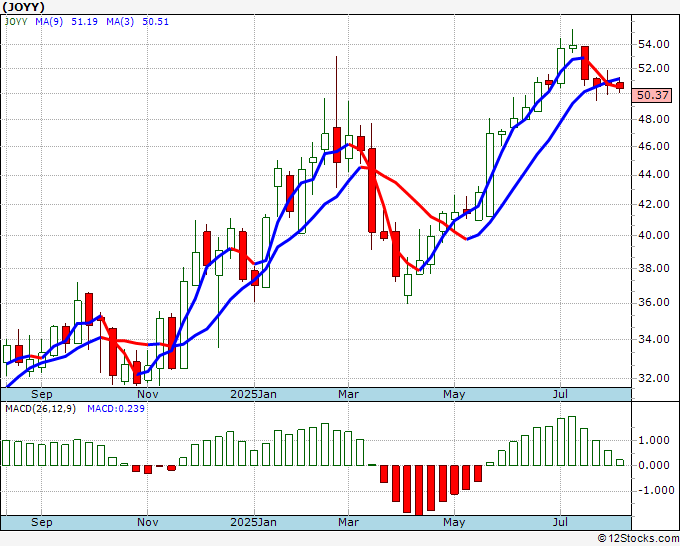Click the 52.00 price axis label
Viewport: 680px width, 546px height.
[653, 68]
